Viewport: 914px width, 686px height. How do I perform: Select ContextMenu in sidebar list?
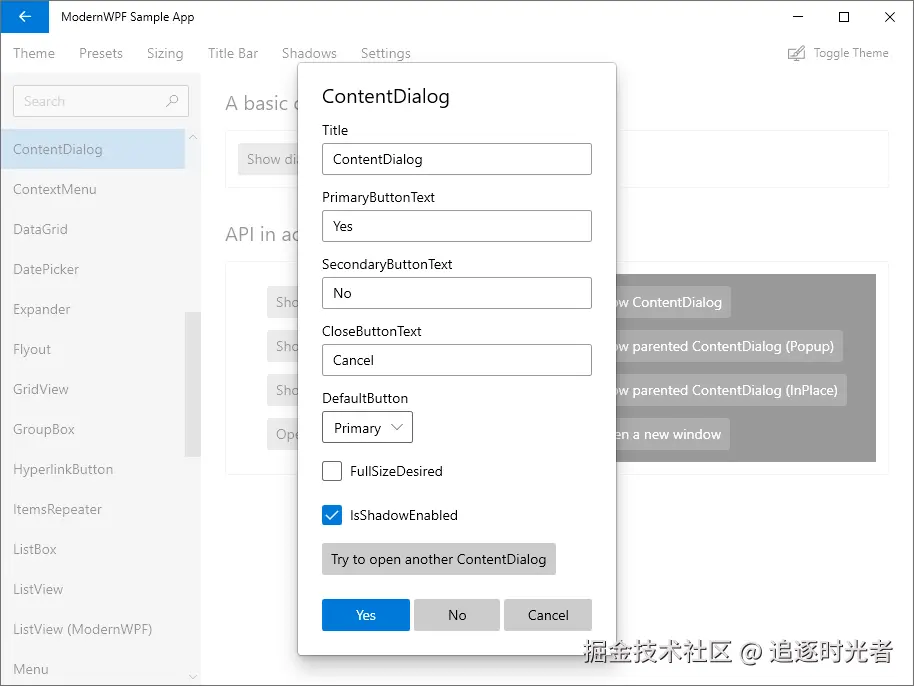93,189
